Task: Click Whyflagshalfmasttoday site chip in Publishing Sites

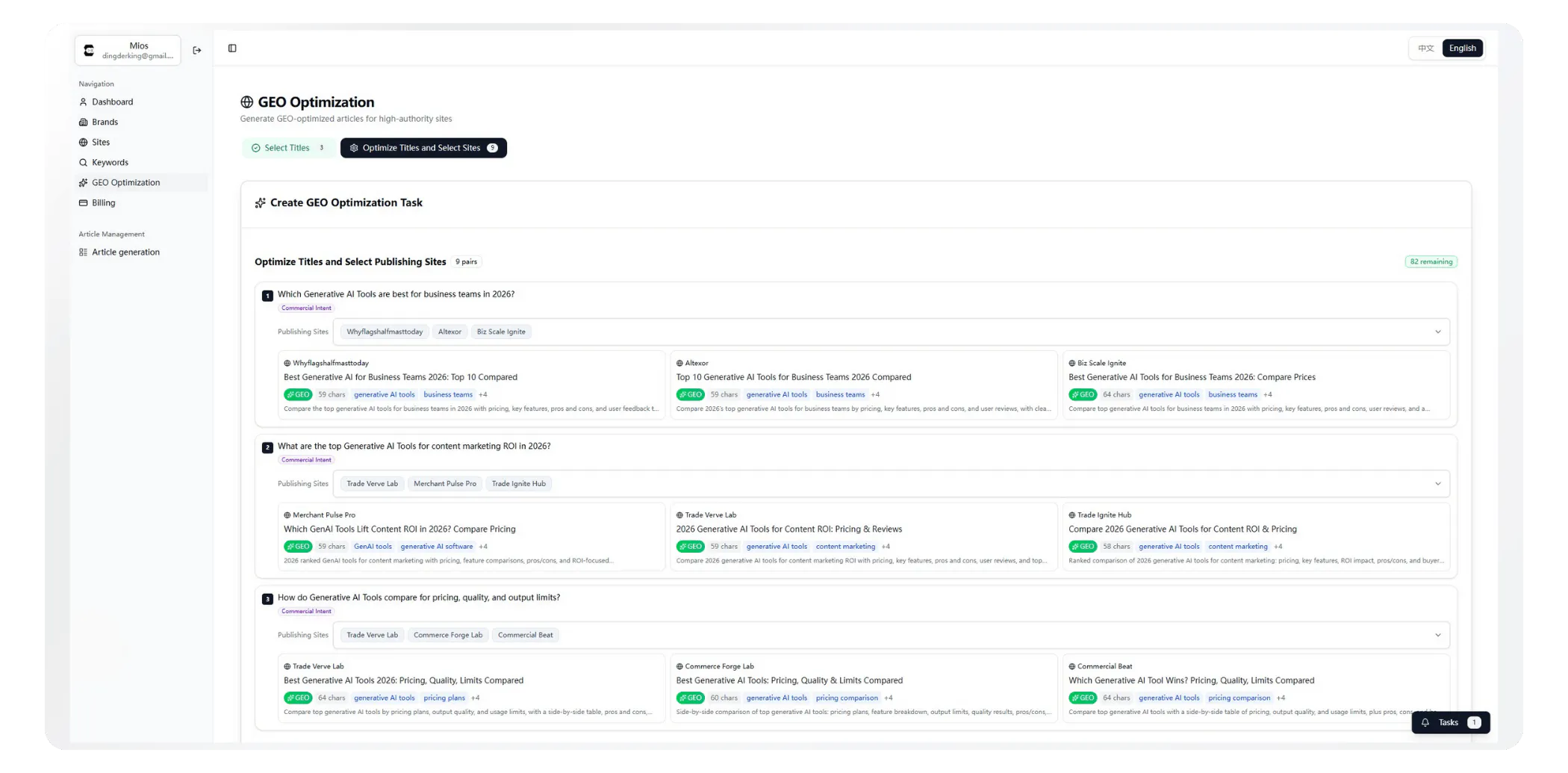Action: pyautogui.click(x=385, y=332)
